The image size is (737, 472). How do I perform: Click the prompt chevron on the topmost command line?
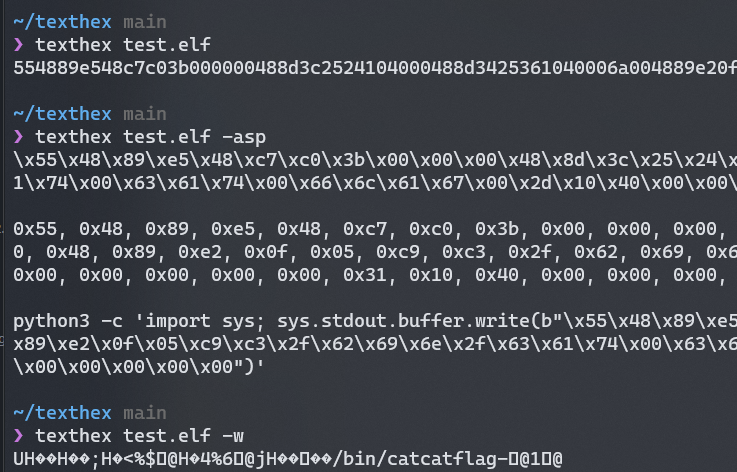[x=20, y=45]
